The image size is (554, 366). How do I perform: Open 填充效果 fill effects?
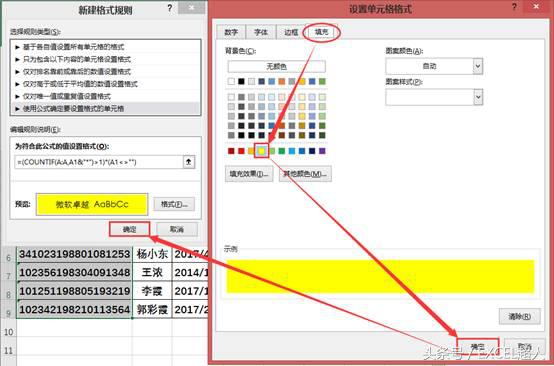coord(249,174)
